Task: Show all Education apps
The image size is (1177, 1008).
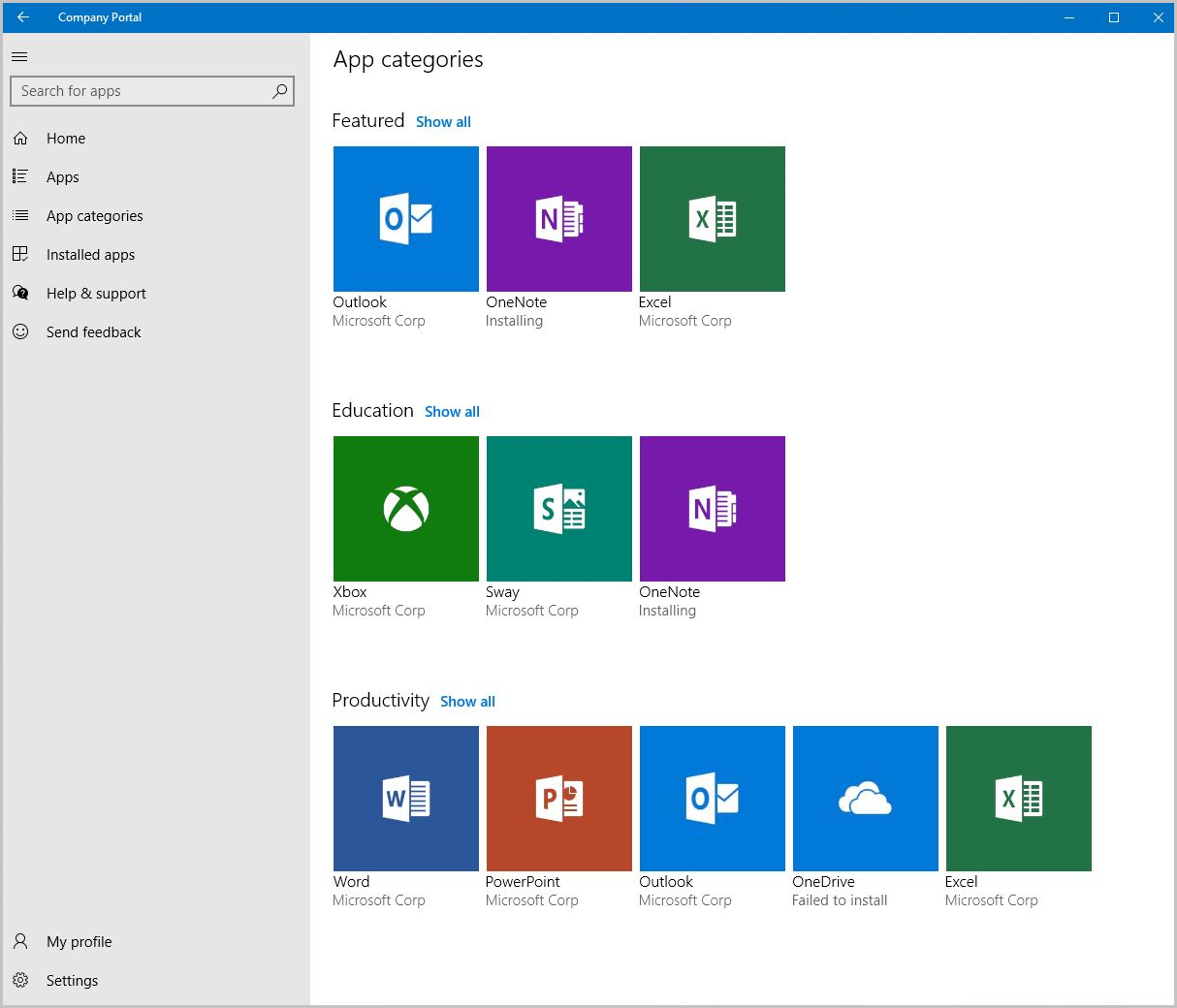Action: click(x=452, y=412)
